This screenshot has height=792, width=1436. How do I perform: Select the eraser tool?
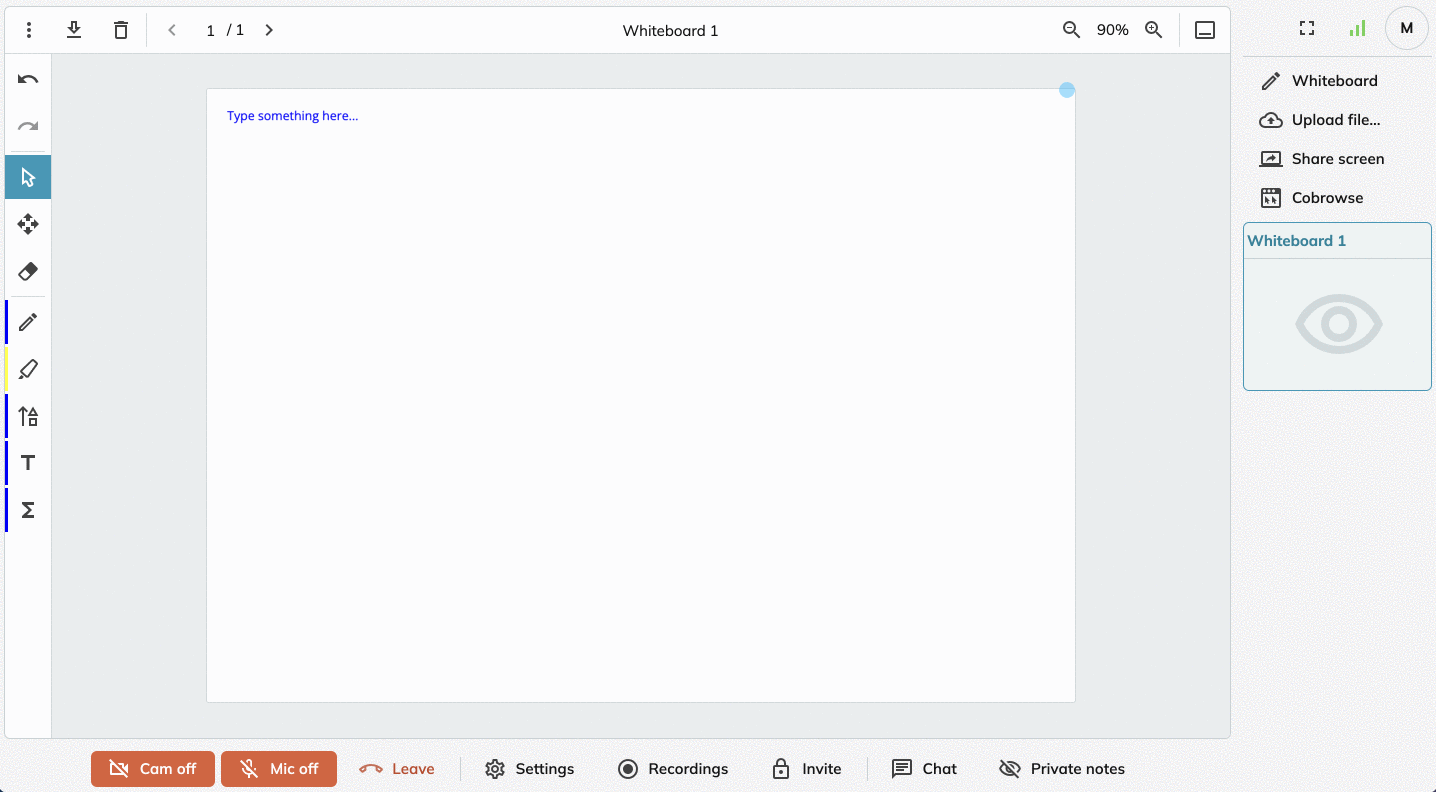tap(28, 271)
